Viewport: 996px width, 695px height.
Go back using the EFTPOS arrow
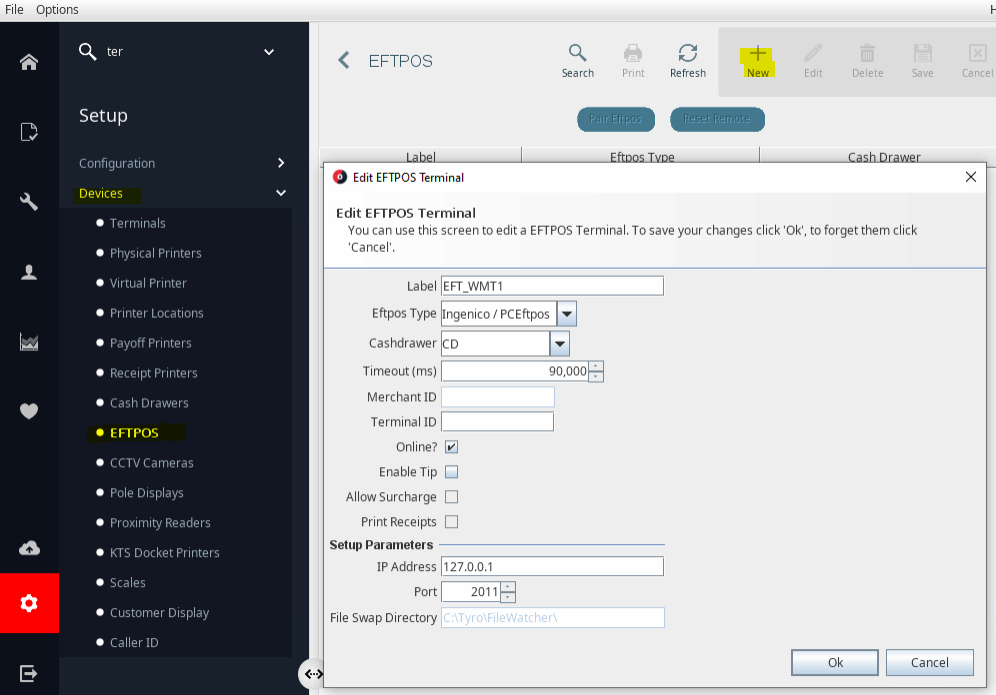pos(344,60)
